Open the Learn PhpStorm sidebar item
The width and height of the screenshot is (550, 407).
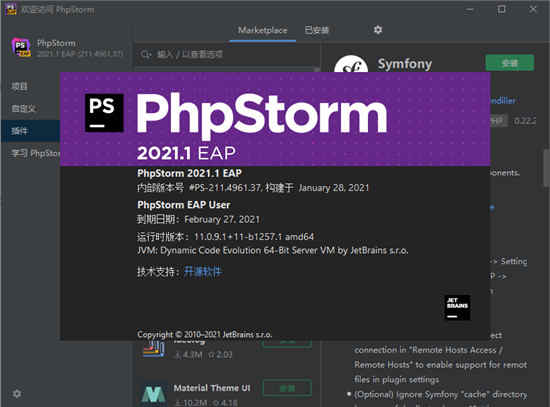coord(35,153)
